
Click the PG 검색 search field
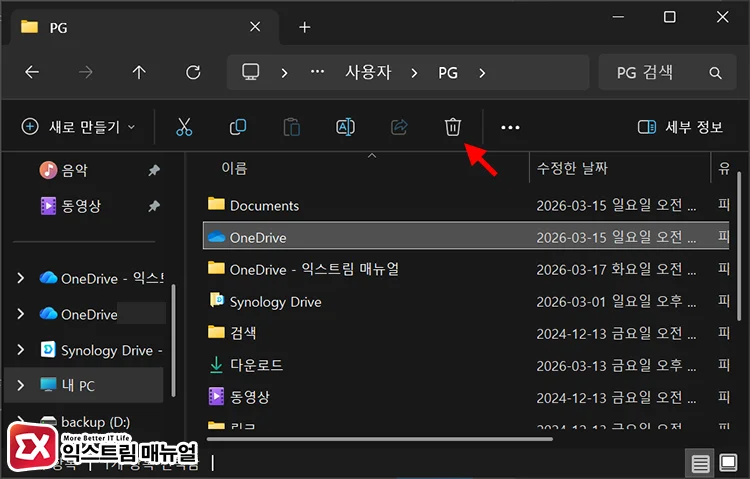tap(667, 72)
